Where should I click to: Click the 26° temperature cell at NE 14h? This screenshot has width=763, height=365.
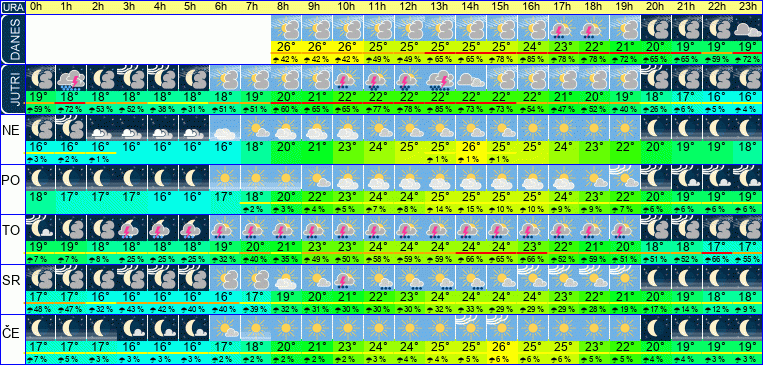471,146
